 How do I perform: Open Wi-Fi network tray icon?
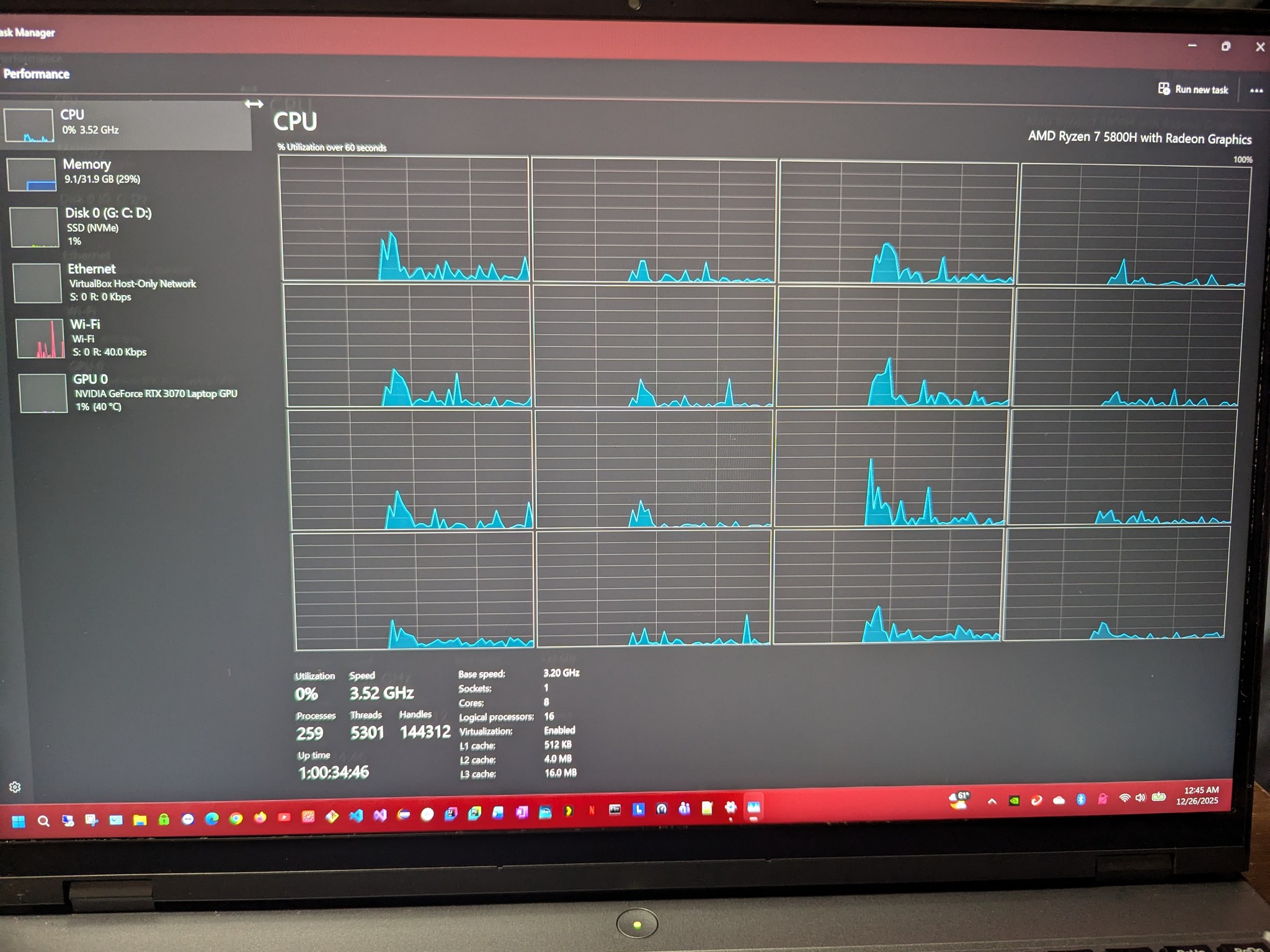[1124, 798]
